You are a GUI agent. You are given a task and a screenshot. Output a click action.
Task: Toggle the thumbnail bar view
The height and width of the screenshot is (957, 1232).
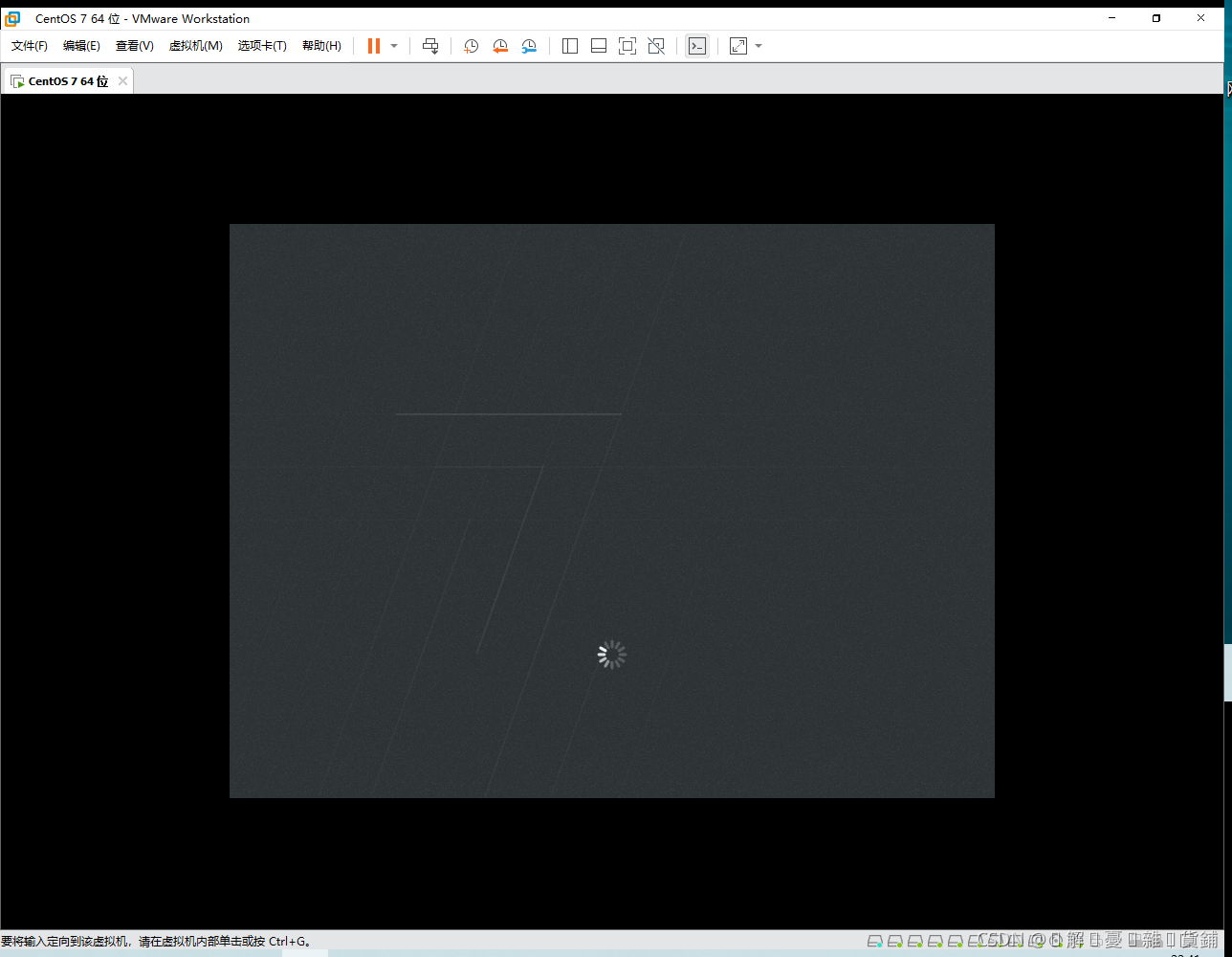coord(599,46)
